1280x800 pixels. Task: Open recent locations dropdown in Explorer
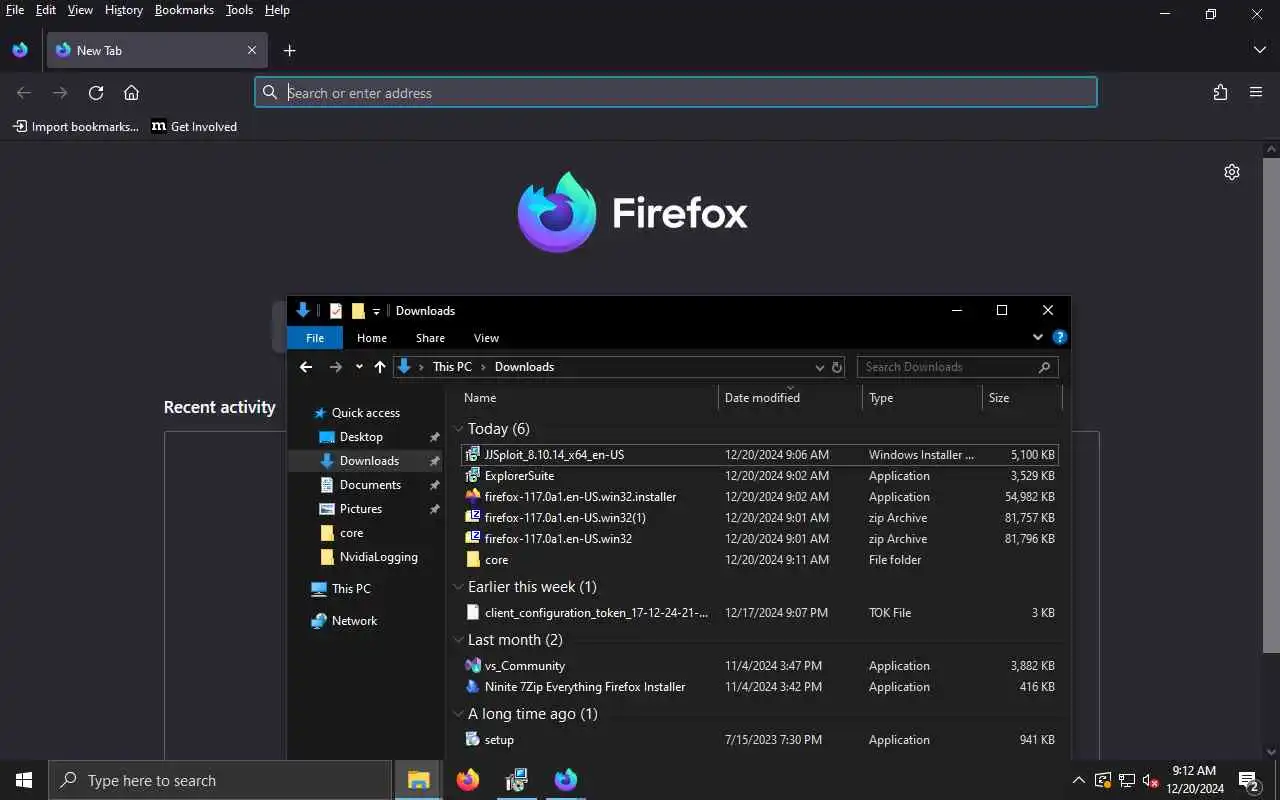[x=359, y=367]
